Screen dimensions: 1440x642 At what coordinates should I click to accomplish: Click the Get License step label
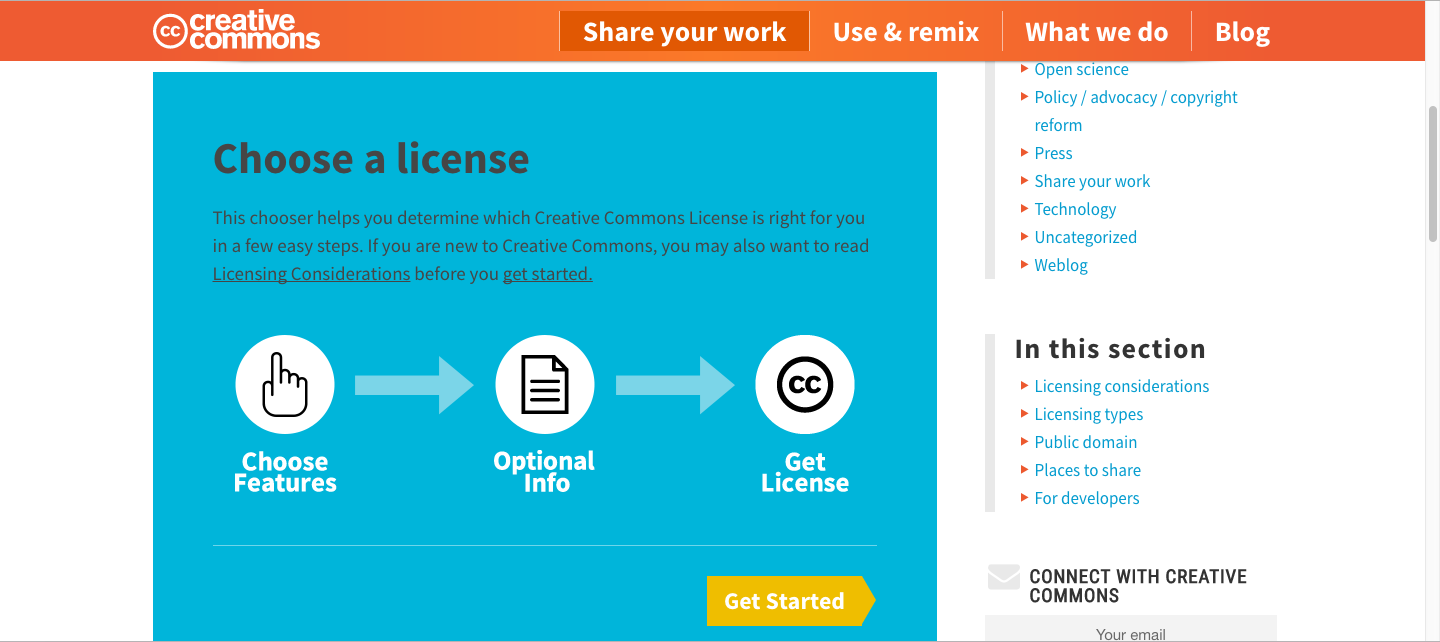[805, 472]
